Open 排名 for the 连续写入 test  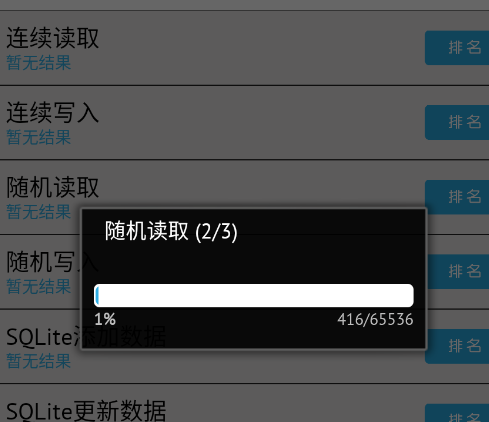pyautogui.click(x=457, y=122)
